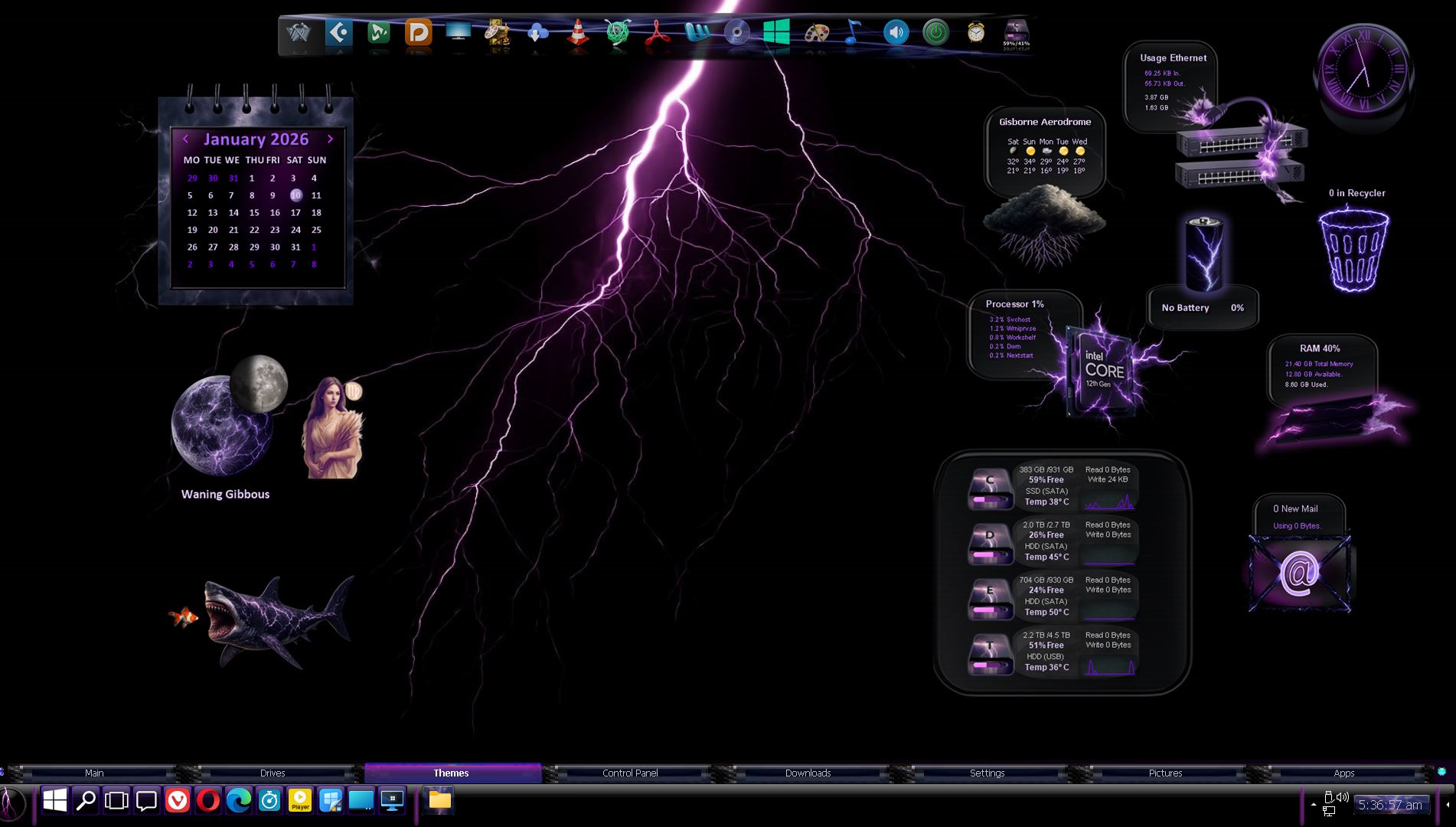Click the Windows Start button
Screen dimensions: 1456x827
point(55,801)
